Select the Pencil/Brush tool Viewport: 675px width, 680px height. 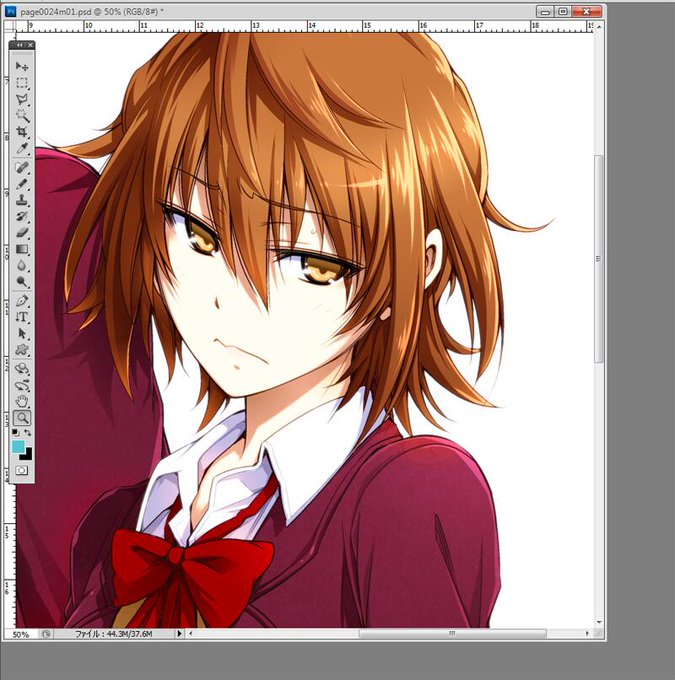point(22,183)
